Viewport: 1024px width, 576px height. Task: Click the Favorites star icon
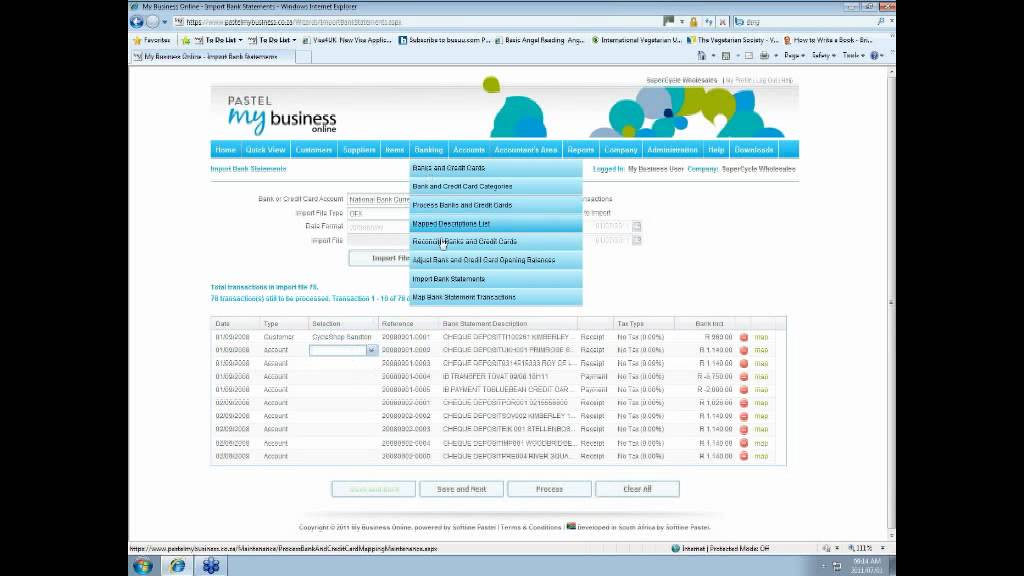point(137,40)
